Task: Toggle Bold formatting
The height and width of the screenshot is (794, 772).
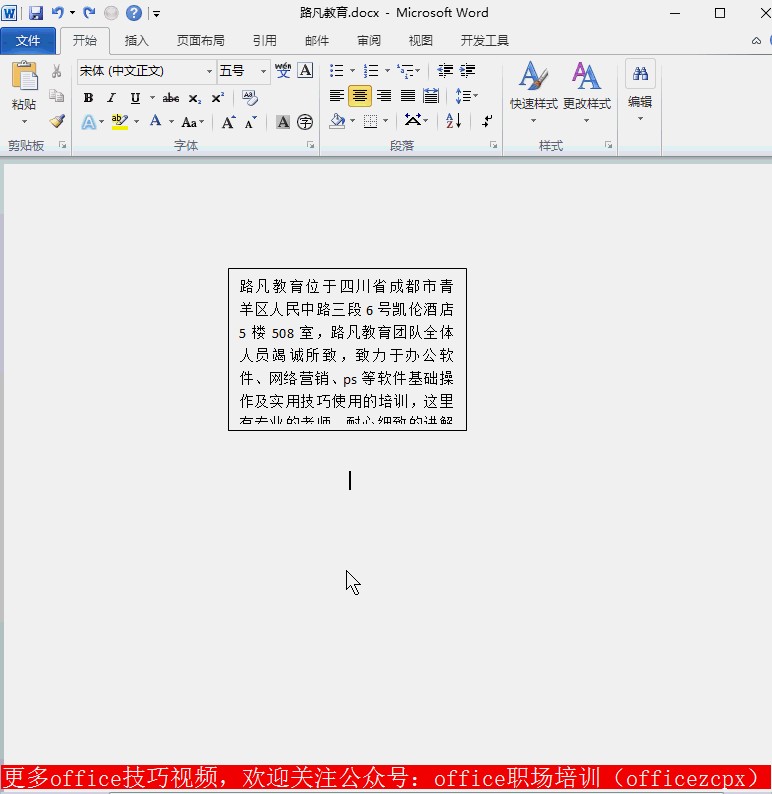Action: tap(88, 98)
